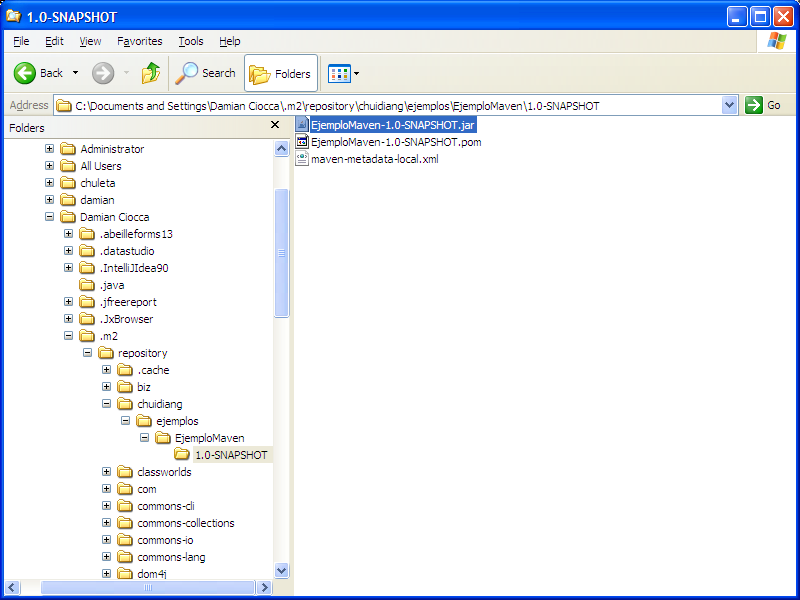Viewport: 800px width, 600px height.
Task: Collapse the ejemplos folder node
Action: coord(126,420)
